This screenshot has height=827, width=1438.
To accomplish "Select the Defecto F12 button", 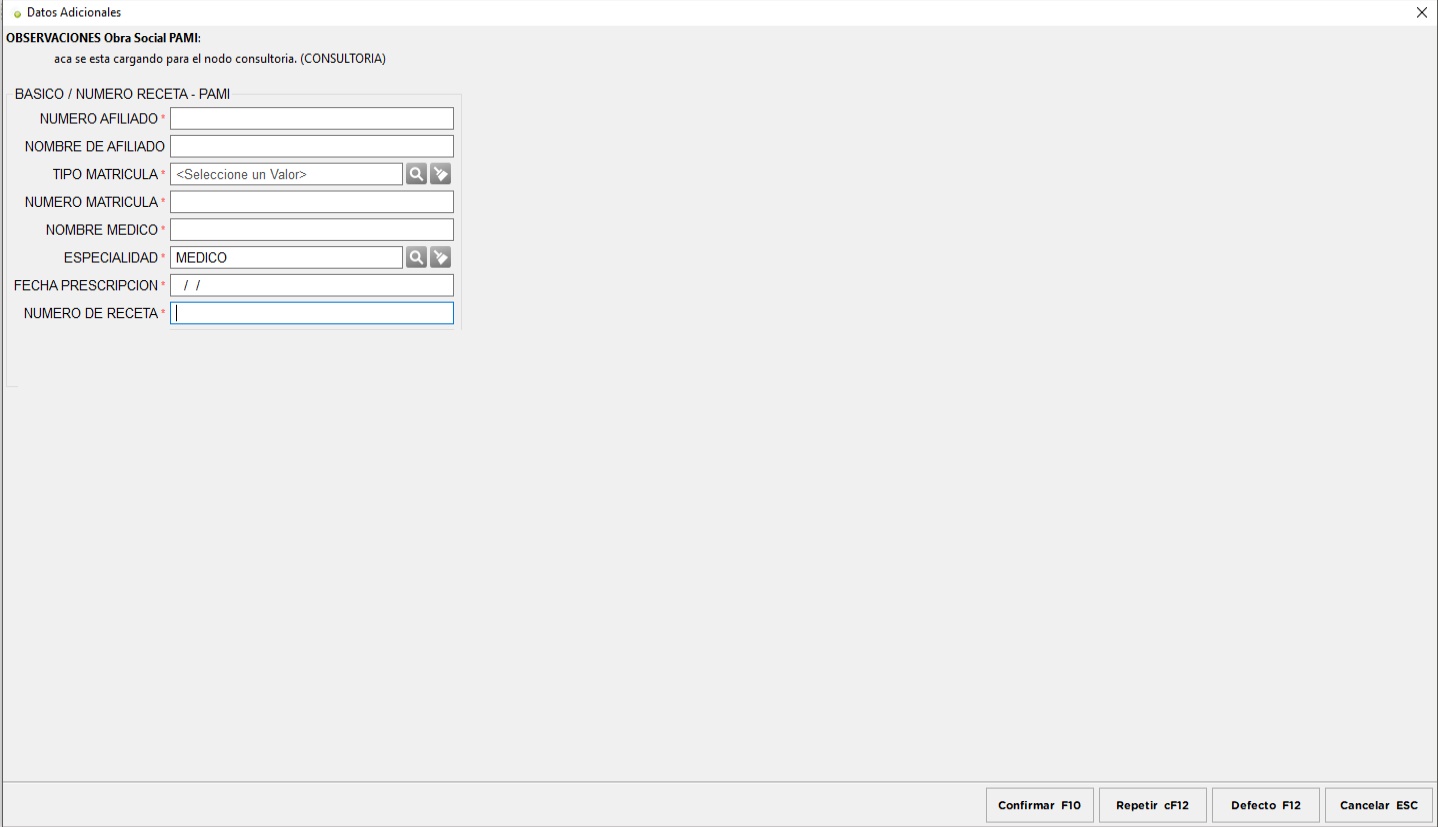I will (1265, 805).
